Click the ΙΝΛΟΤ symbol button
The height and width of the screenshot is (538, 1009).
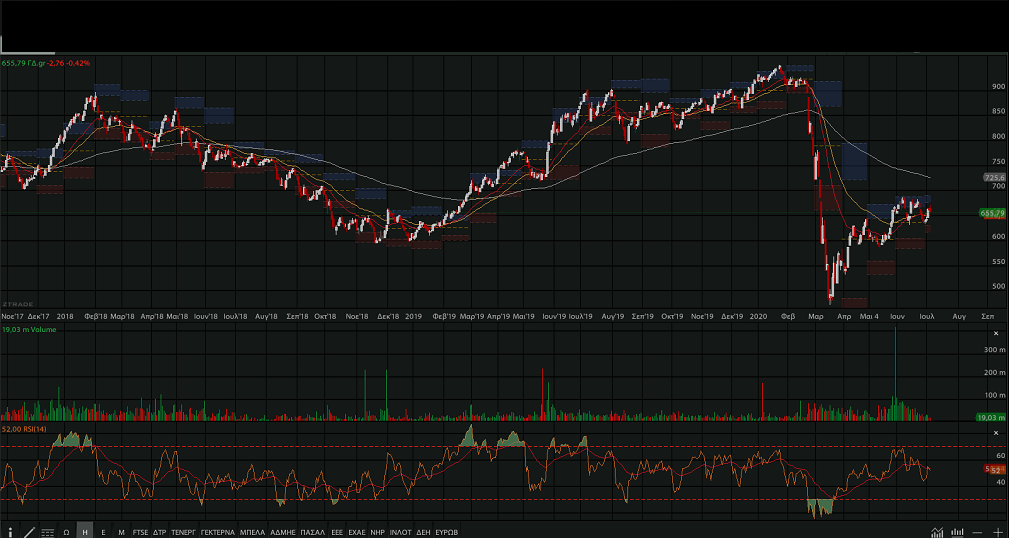tap(400, 532)
